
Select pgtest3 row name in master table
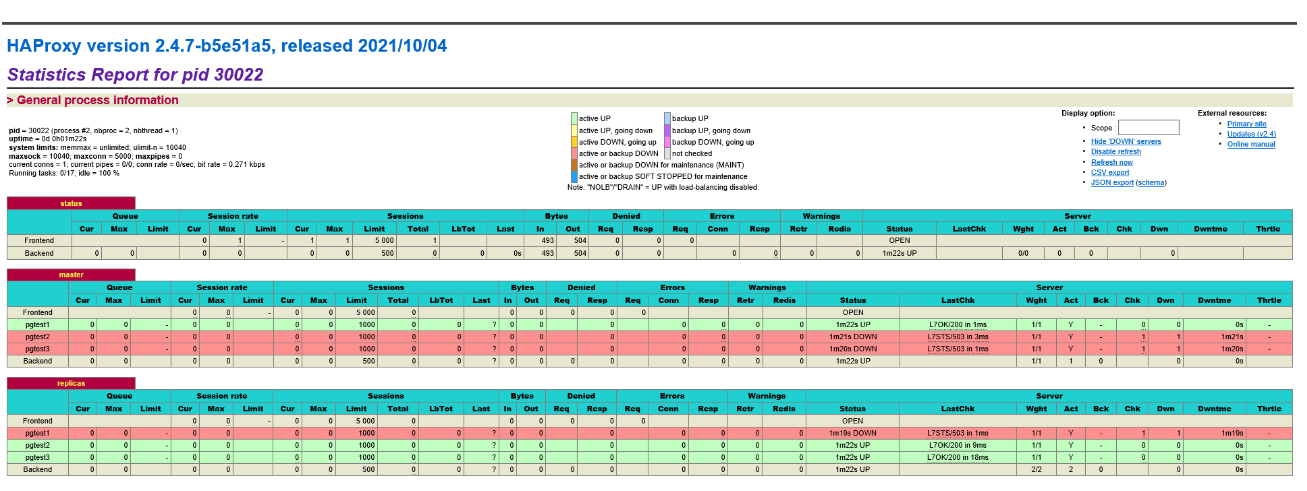(x=39, y=348)
